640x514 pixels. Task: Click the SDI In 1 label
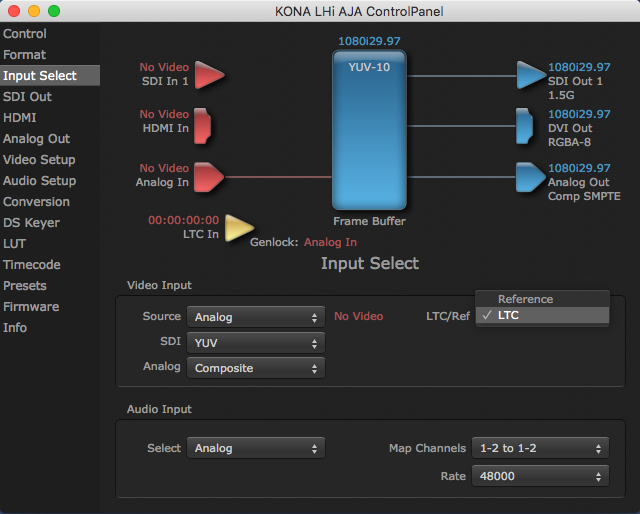point(165,81)
